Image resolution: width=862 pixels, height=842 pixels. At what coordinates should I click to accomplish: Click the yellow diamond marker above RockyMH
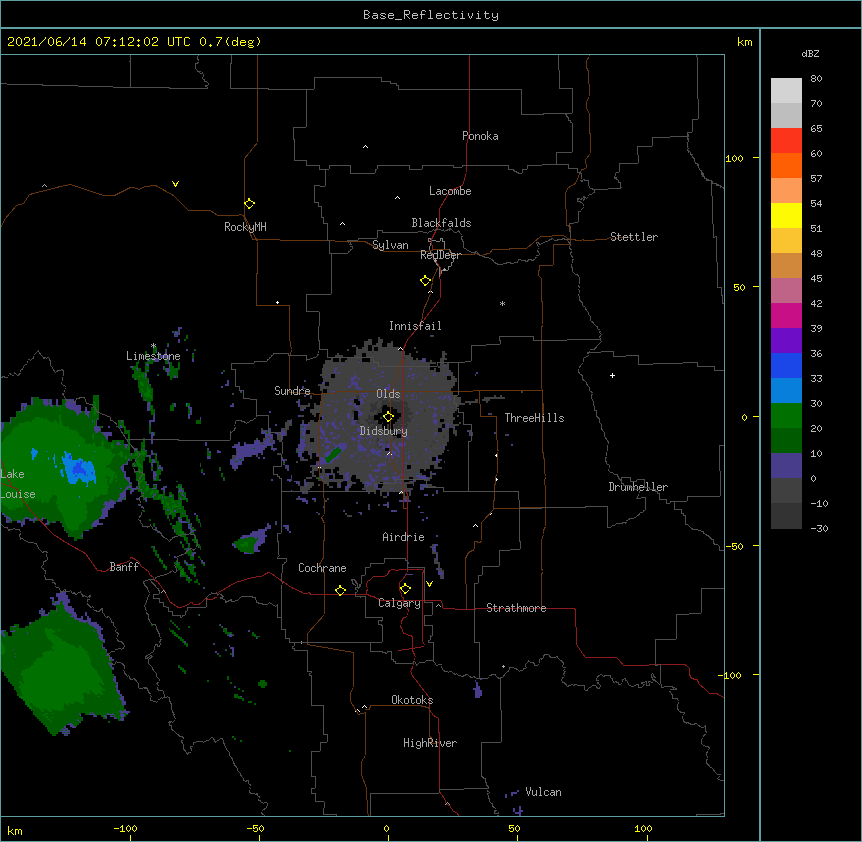(x=249, y=204)
